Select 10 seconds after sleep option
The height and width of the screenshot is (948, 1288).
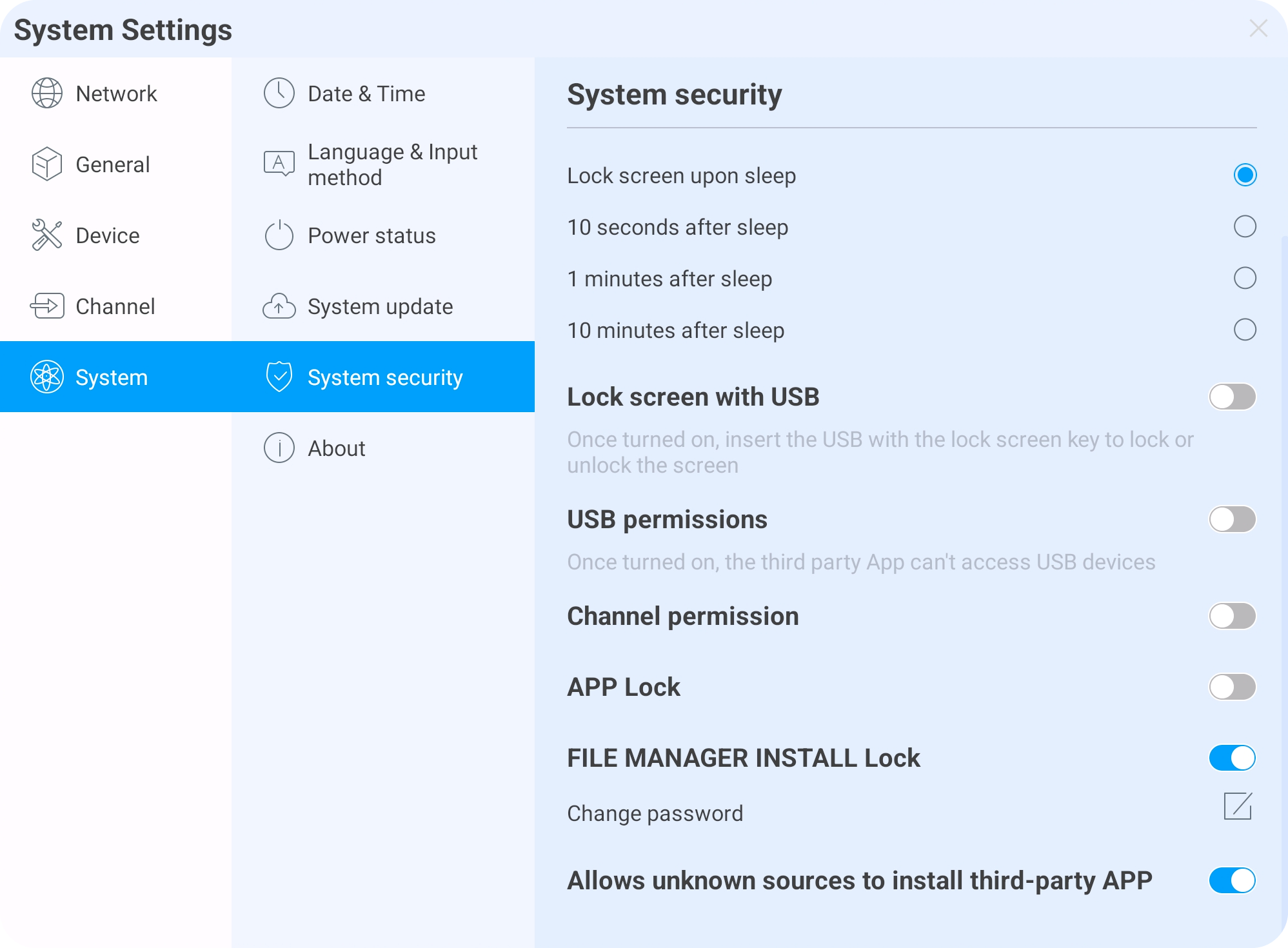pyautogui.click(x=1245, y=226)
